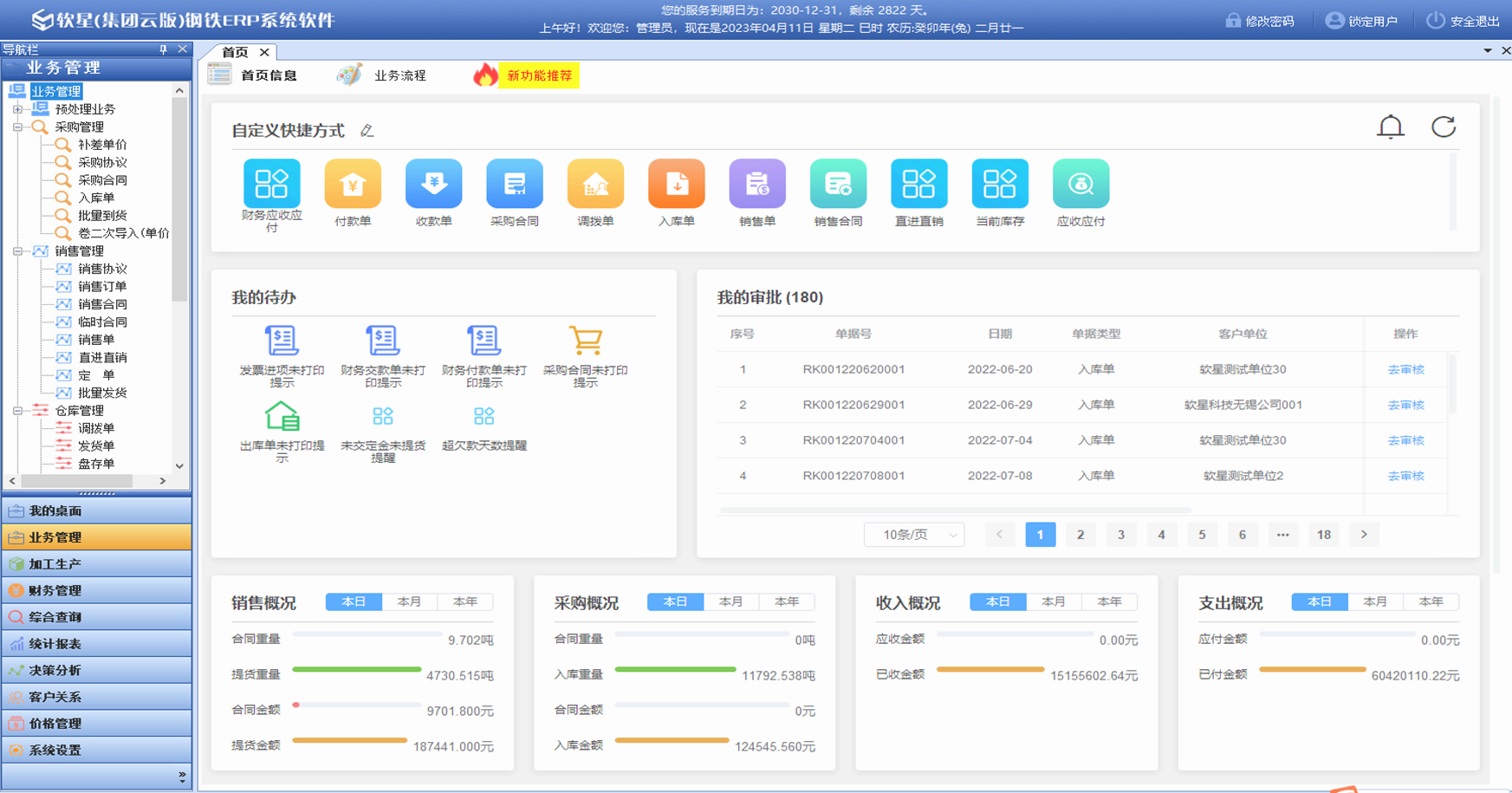Open the 统计报表 navigation section

(96, 644)
